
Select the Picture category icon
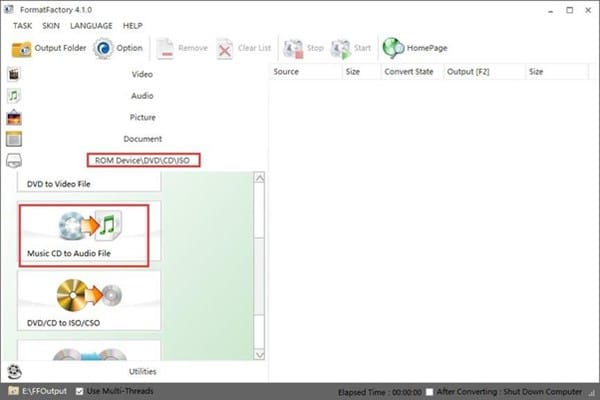(14, 117)
